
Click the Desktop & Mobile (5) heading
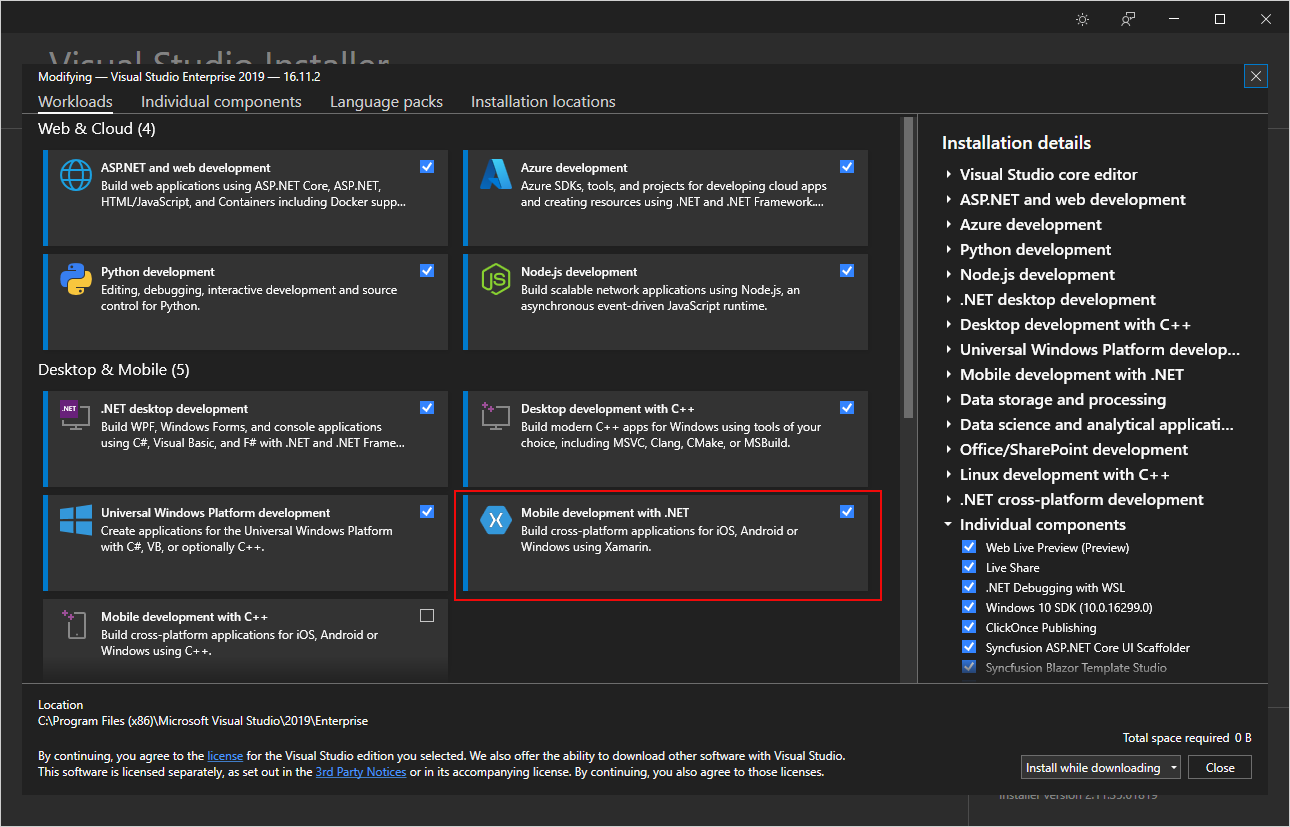click(x=114, y=370)
